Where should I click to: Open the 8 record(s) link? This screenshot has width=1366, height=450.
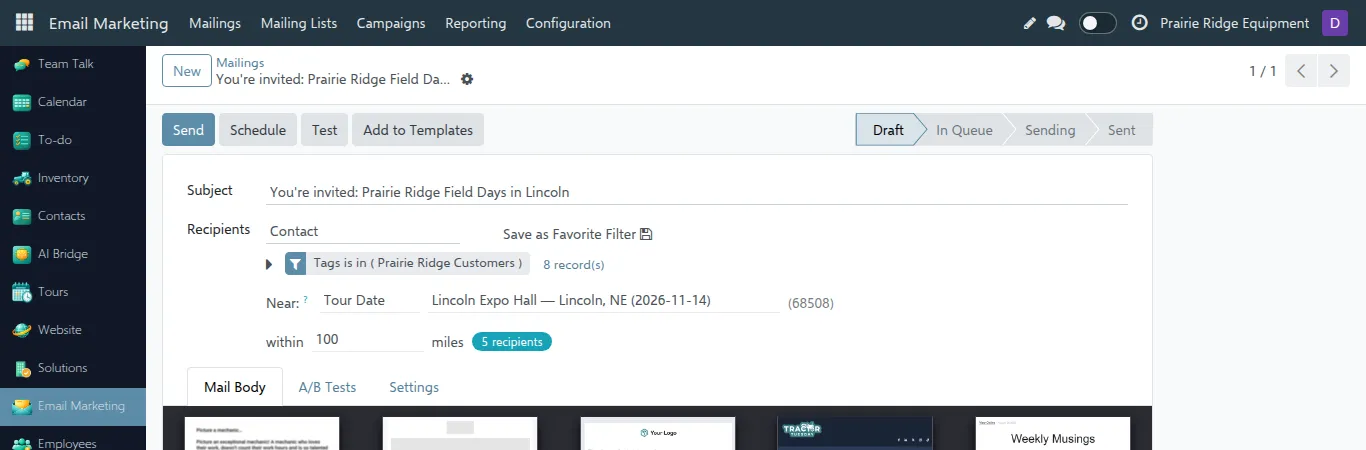pos(574,265)
